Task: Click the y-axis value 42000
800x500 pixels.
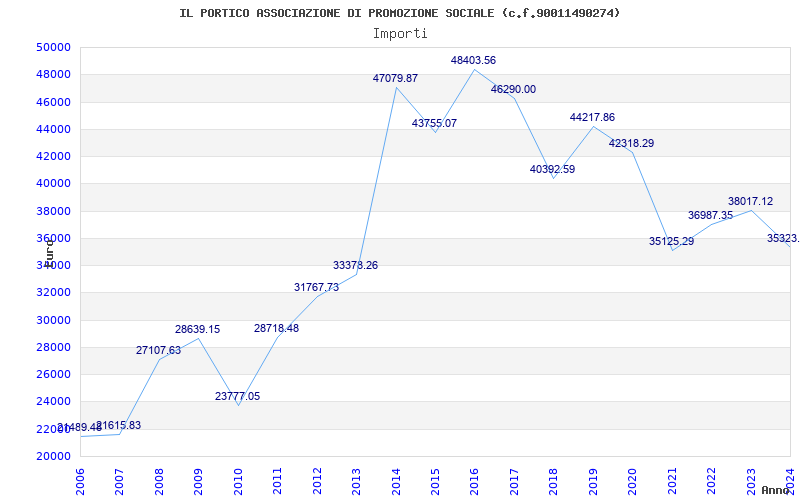Action: click(53, 157)
